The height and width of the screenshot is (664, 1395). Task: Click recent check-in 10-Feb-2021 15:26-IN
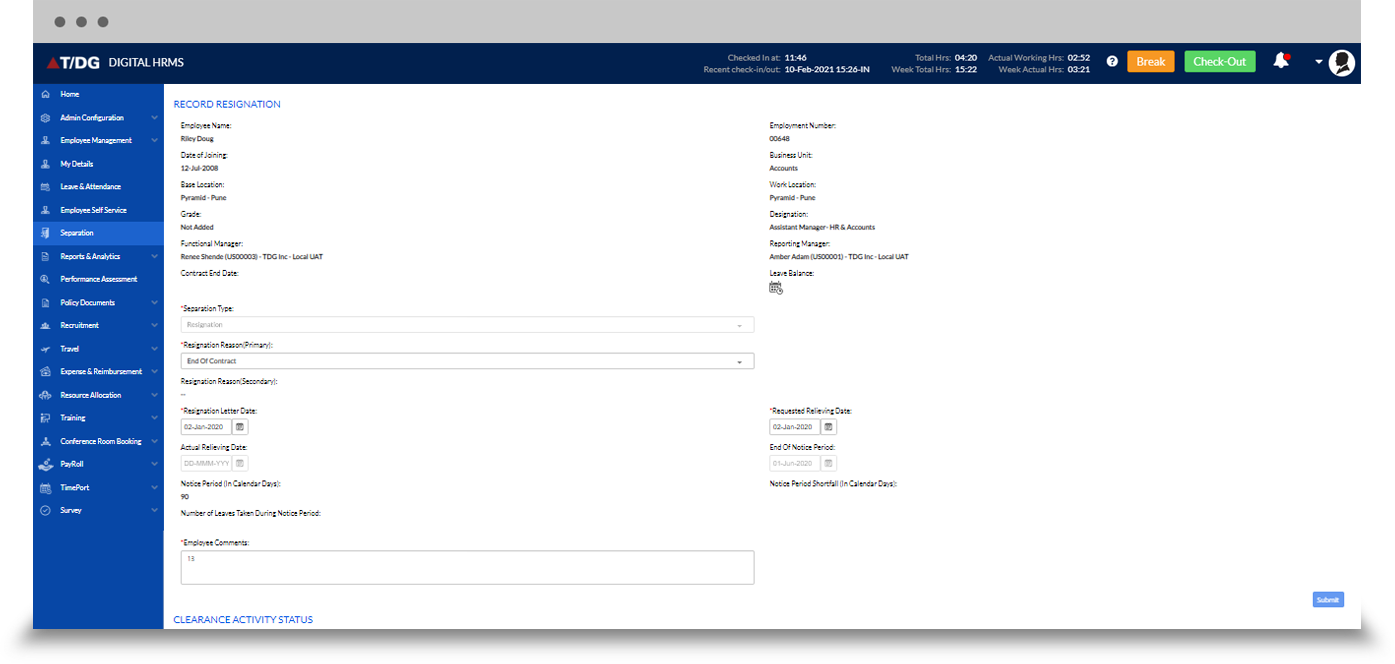point(827,70)
